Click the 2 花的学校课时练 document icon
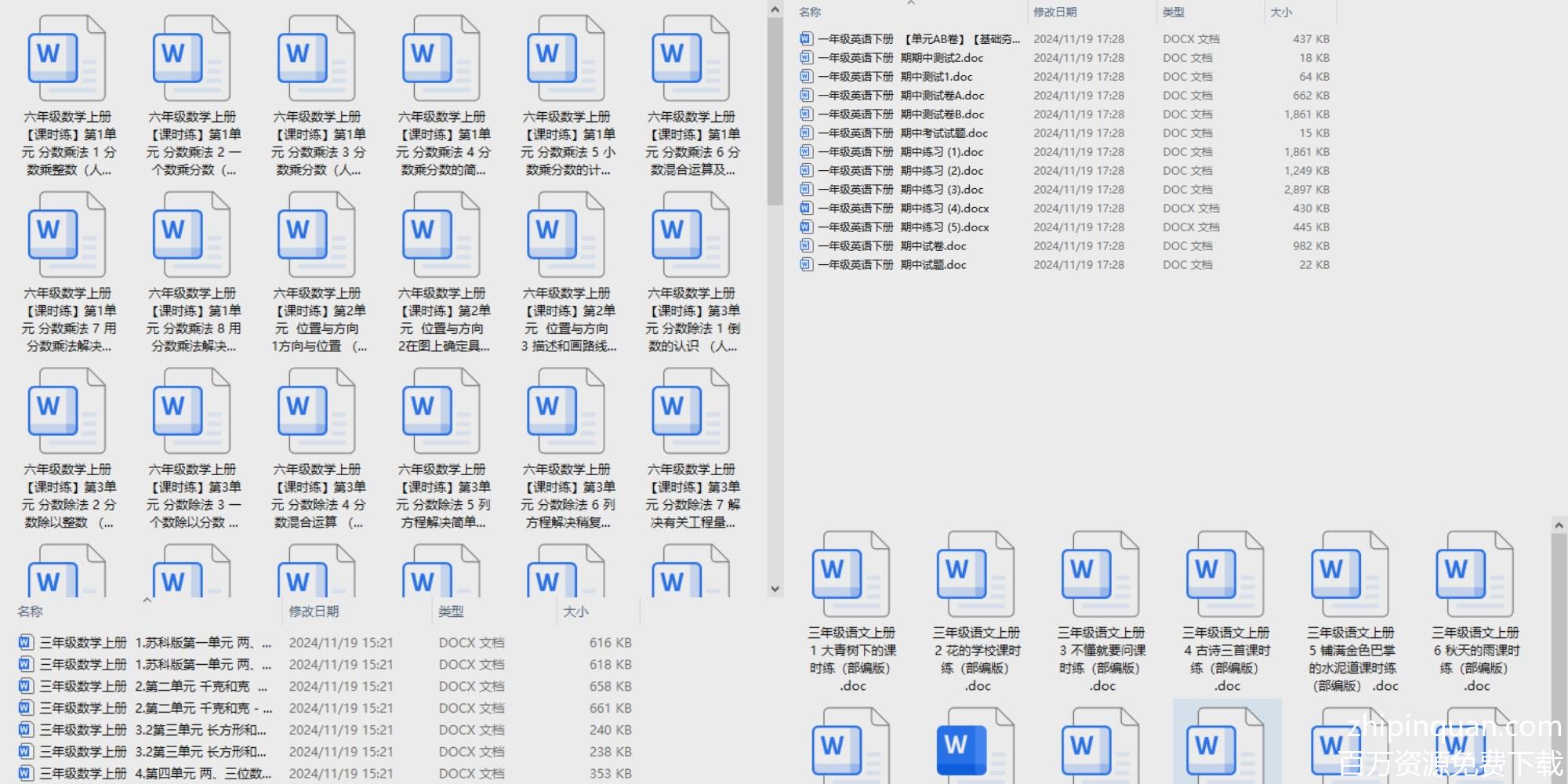 tap(976, 575)
